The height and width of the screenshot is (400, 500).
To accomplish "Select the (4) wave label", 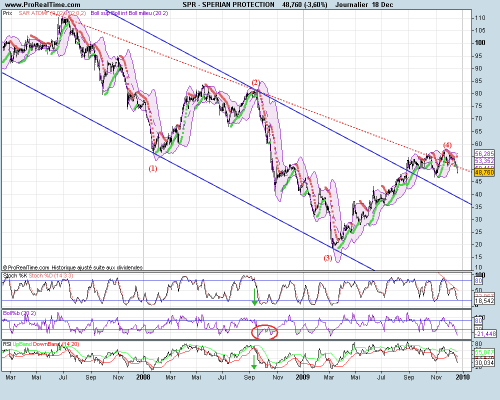I will [447, 145].
